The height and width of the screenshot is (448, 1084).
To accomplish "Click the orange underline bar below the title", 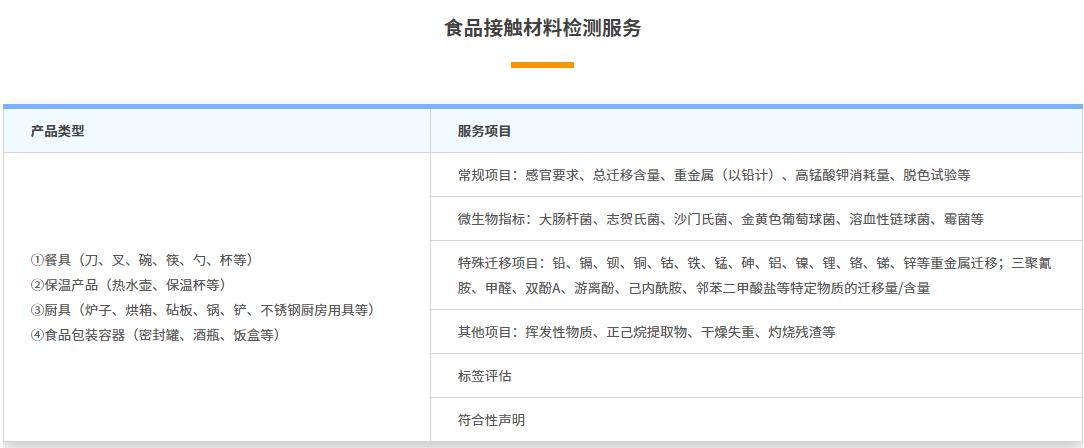I will point(542,65).
